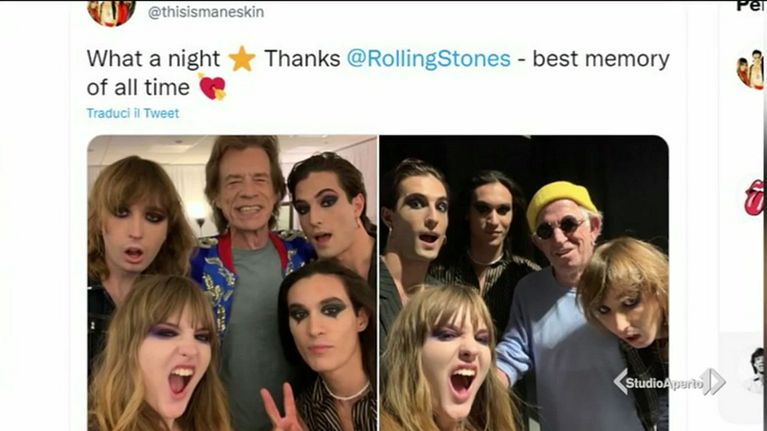Click the partially visible sidebar heading
The image size is (767, 431).
[x=751, y=7]
